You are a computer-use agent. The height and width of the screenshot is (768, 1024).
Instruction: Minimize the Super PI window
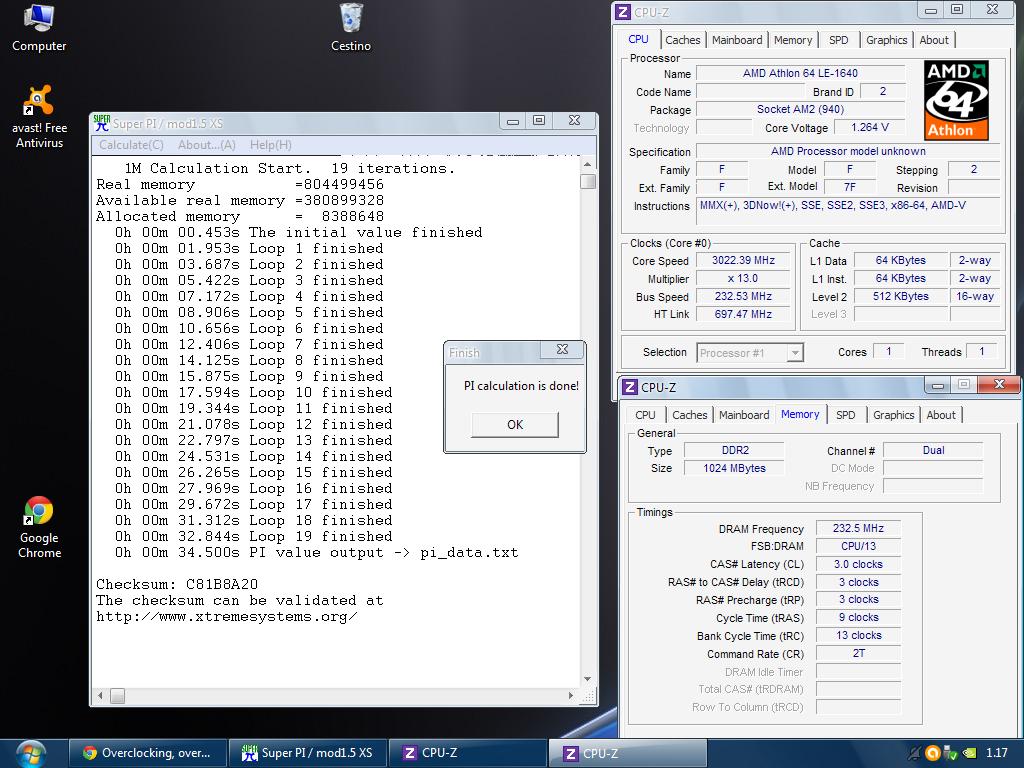[x=513, y=120]
